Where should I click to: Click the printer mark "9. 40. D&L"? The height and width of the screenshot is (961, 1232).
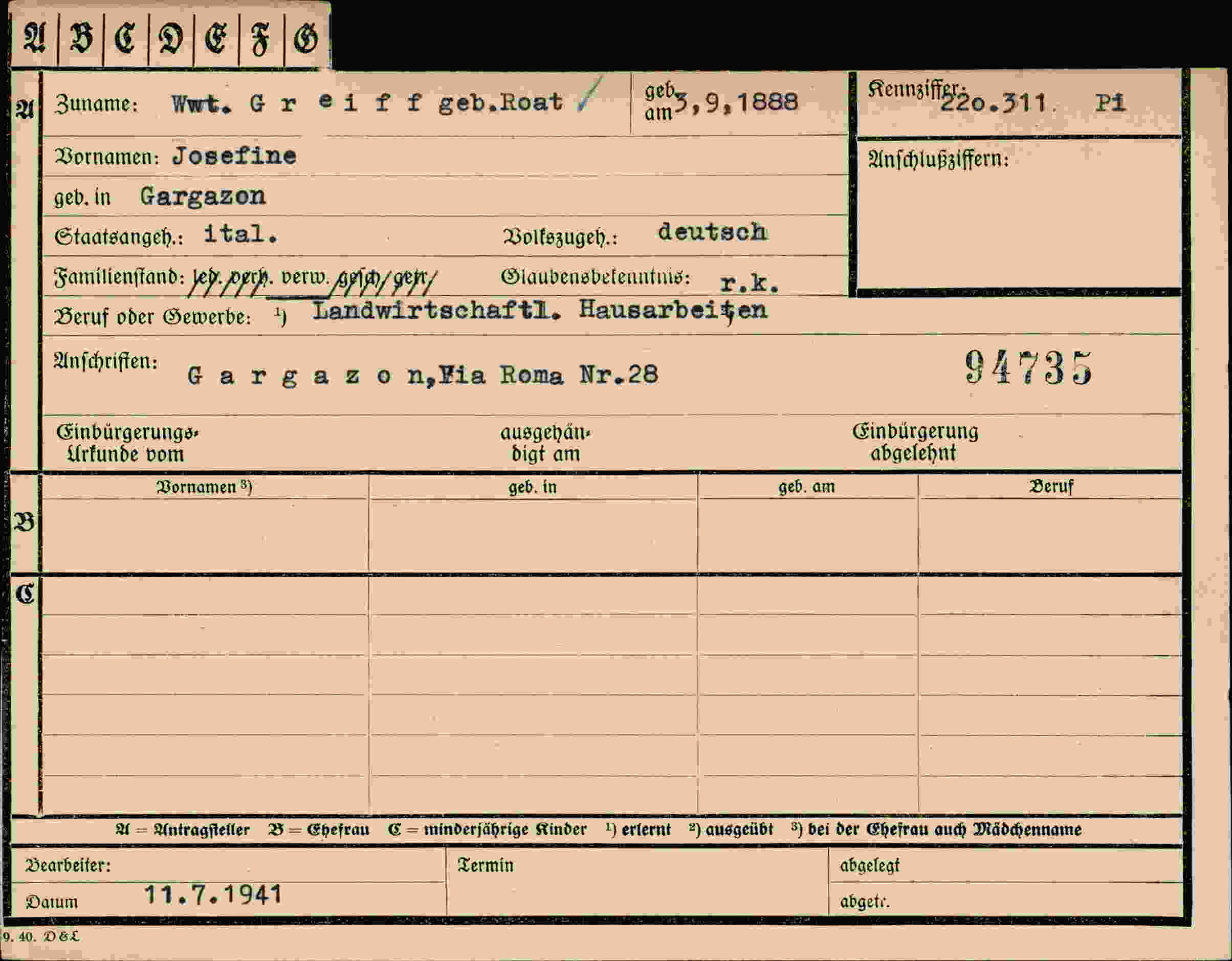coord(41,937)
